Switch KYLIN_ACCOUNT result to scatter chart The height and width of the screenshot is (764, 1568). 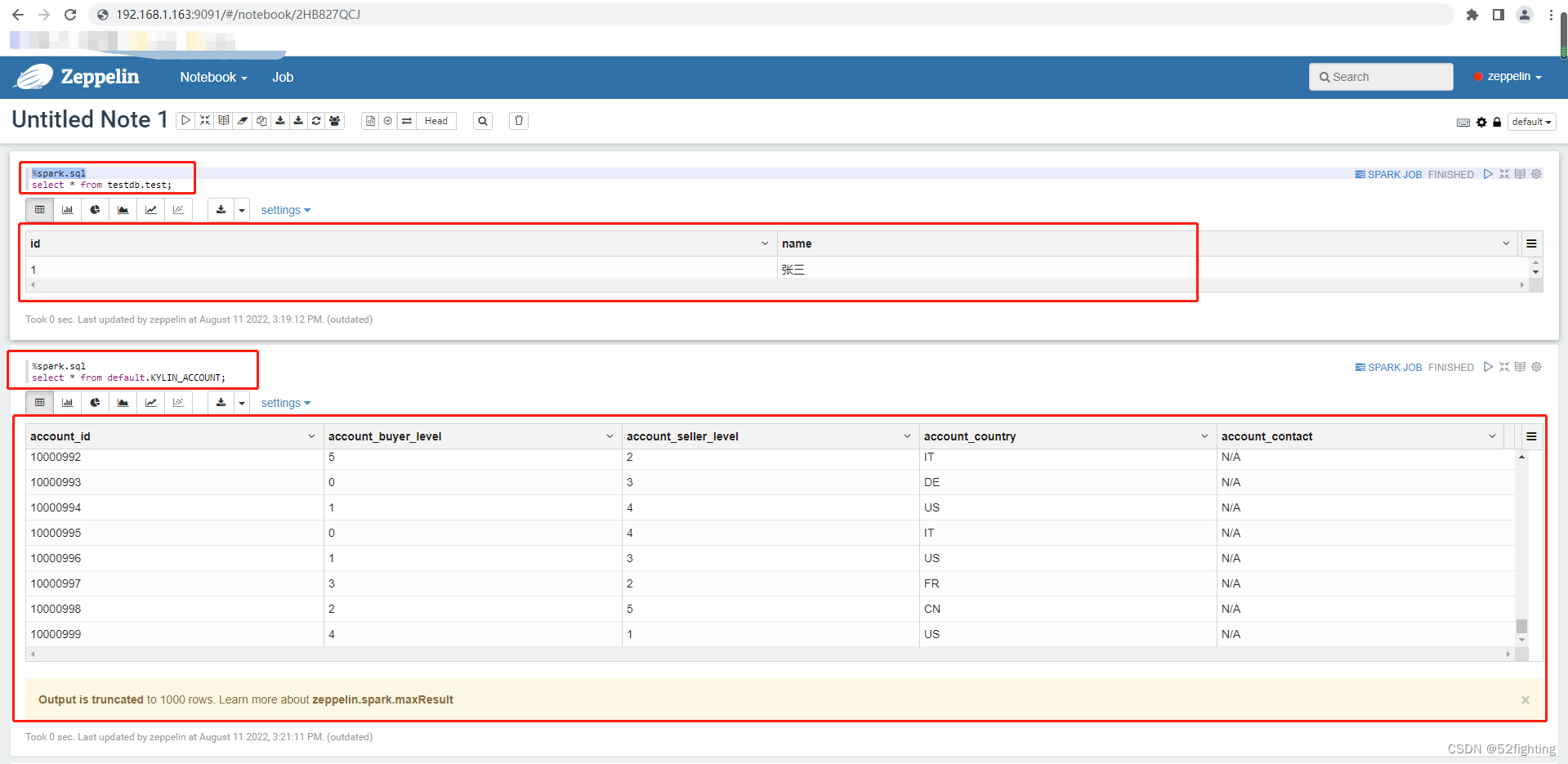click(178, 403)
